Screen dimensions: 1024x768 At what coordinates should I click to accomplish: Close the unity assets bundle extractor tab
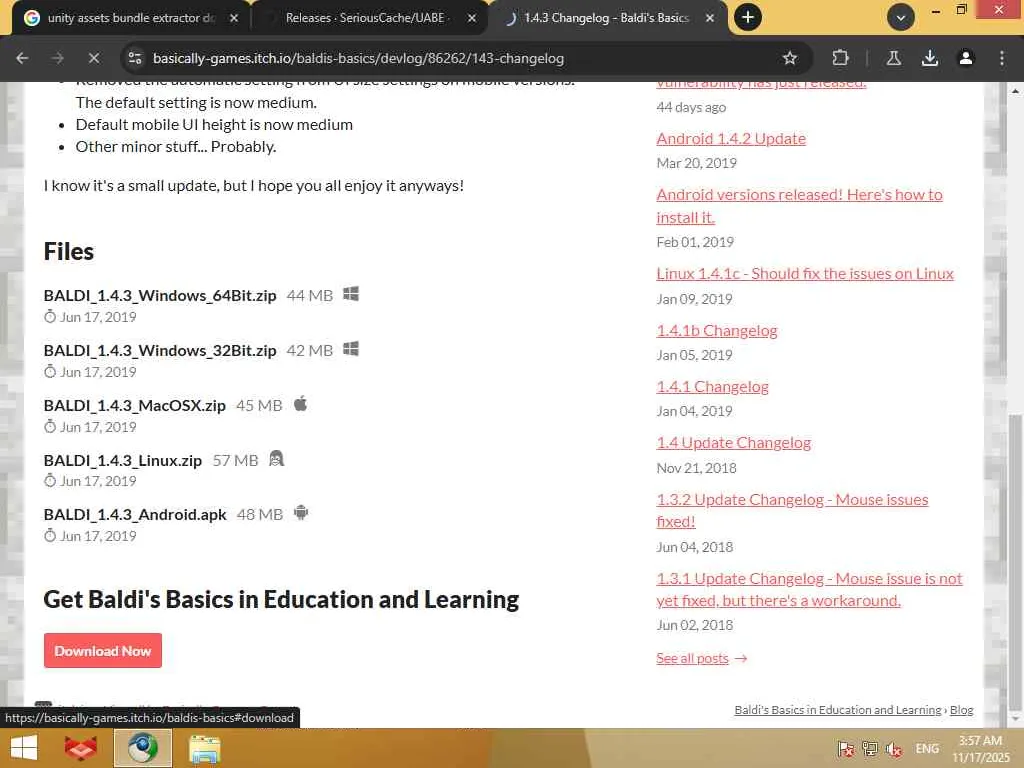[x=234, y=18]
